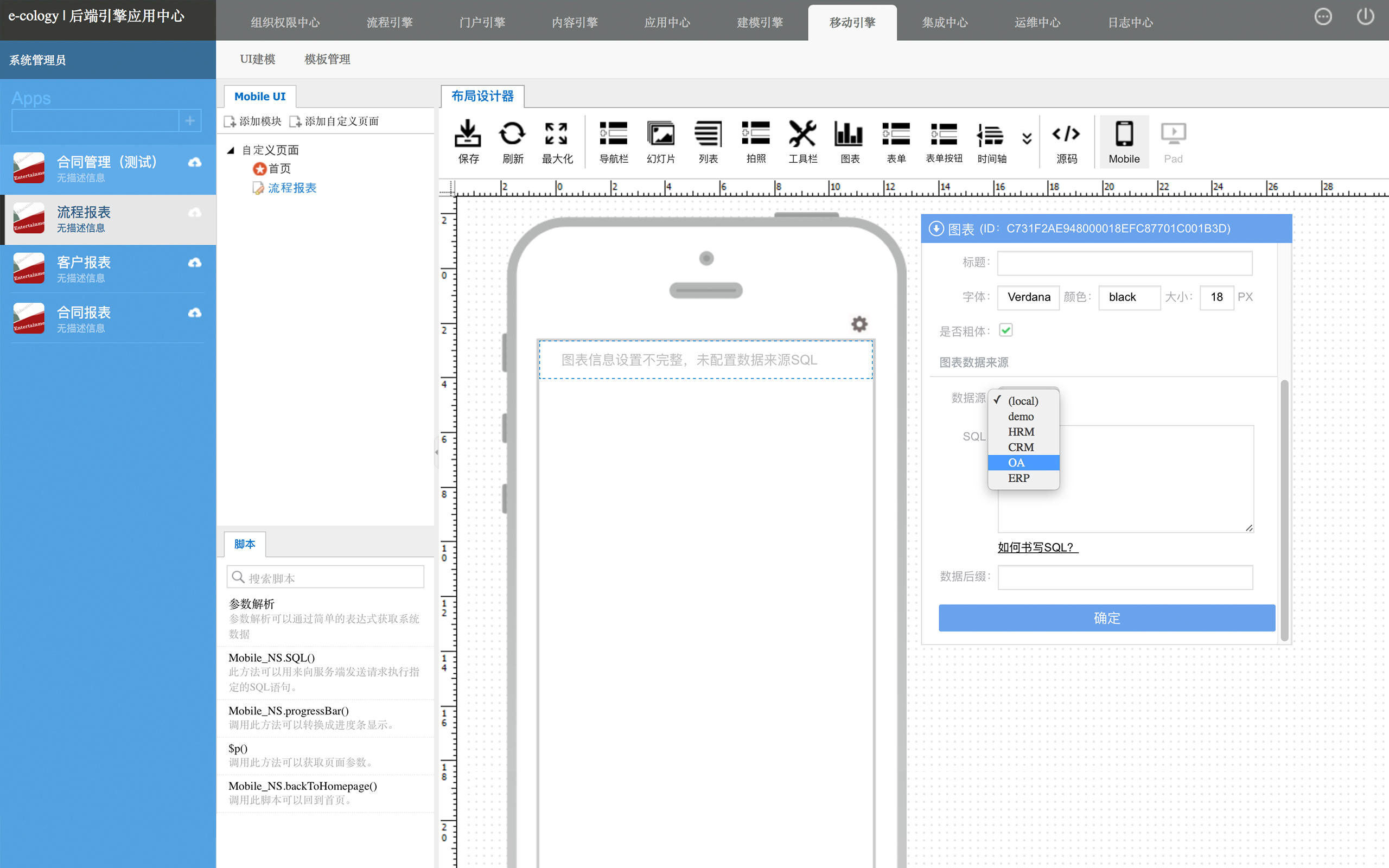Click the 数据后缀 input field
This screenshot has height=868, width=1389.
(x=1125, y=577)
